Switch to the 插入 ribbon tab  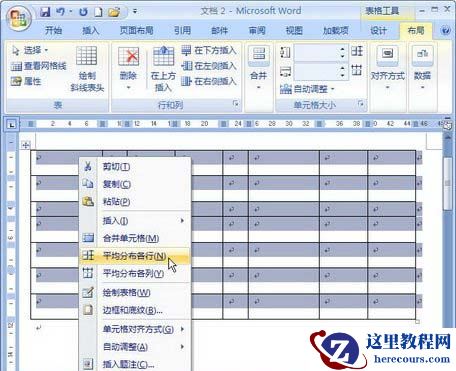point(91,31)
